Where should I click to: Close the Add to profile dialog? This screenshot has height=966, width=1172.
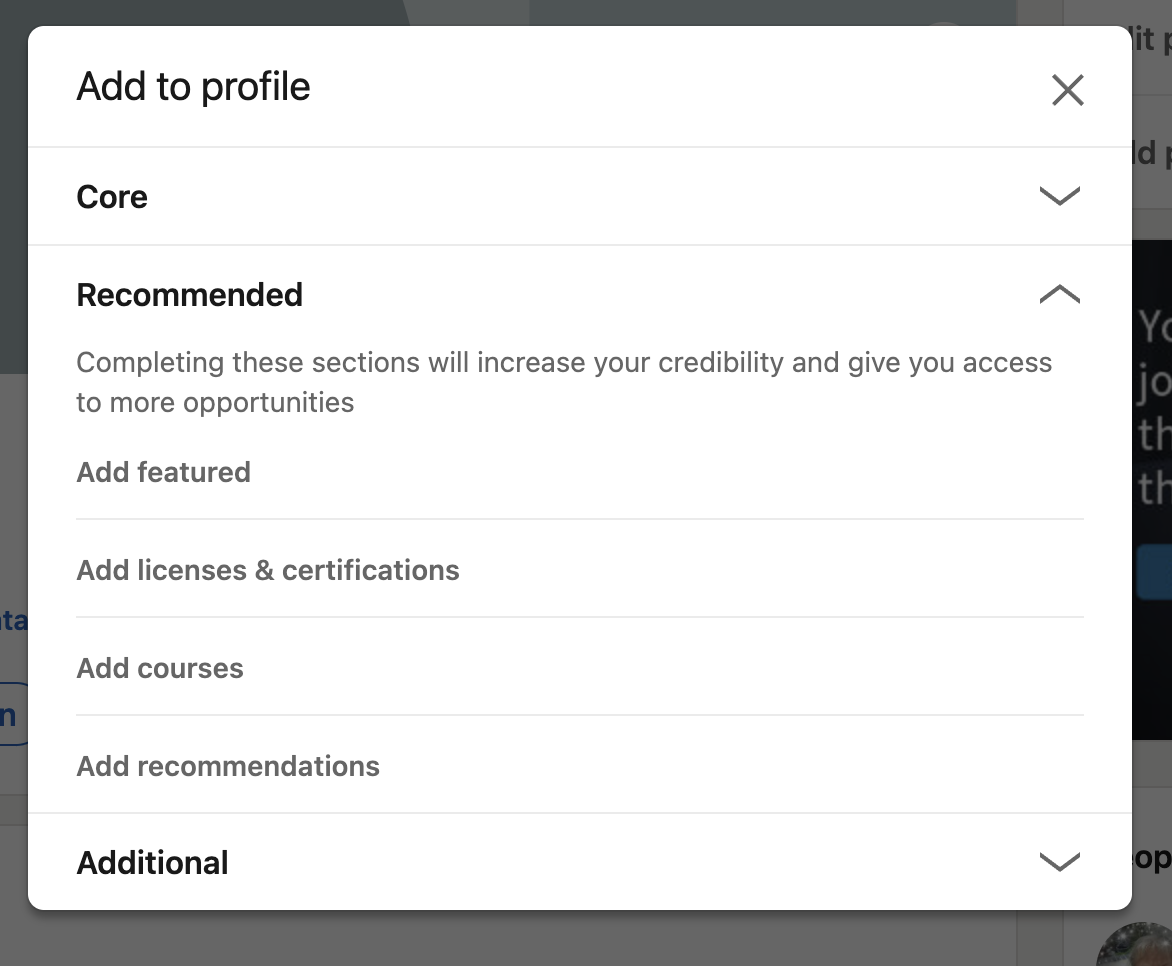click(1067, 90)
